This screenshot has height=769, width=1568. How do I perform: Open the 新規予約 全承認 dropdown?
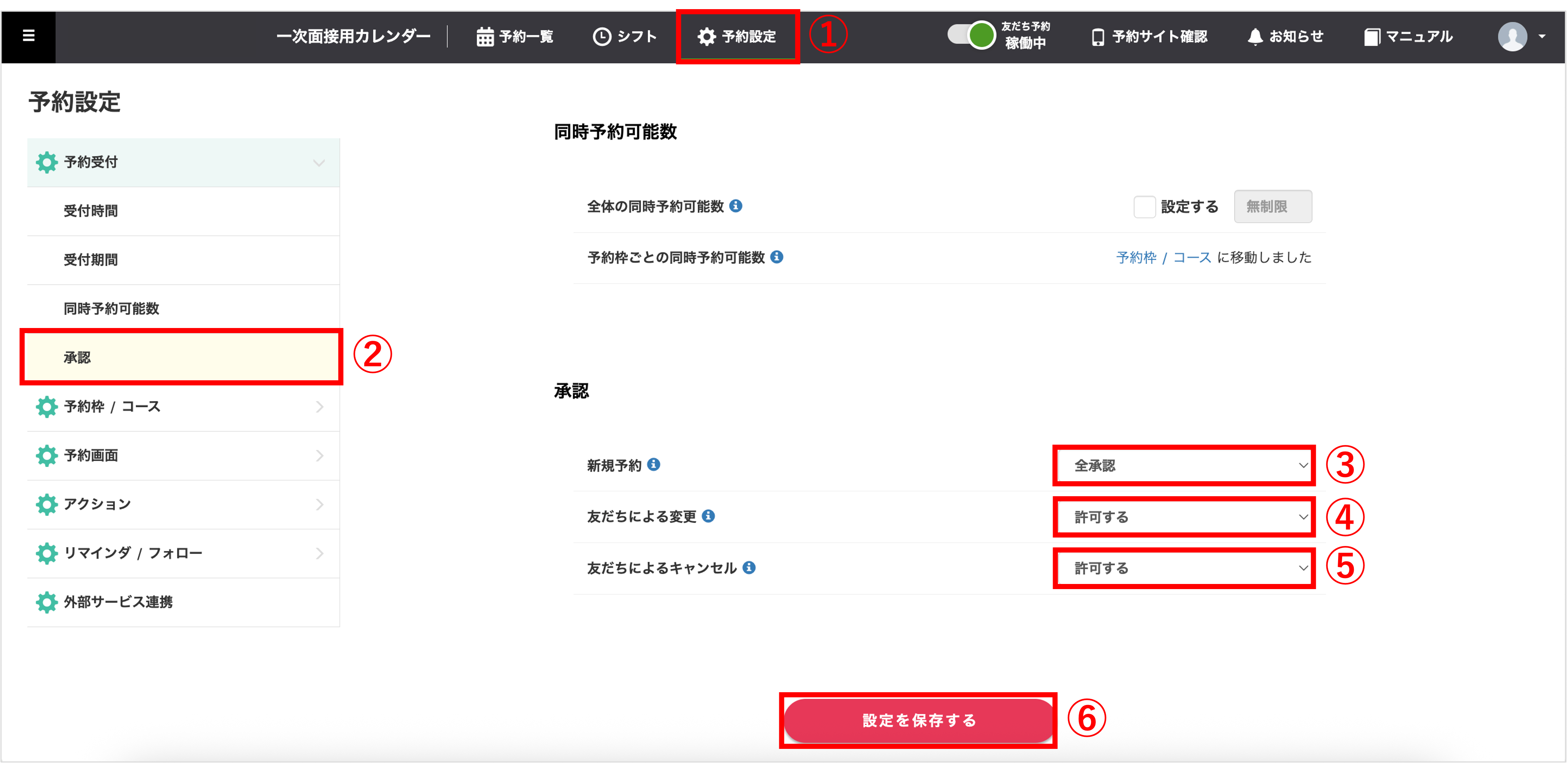[1183, 466]
